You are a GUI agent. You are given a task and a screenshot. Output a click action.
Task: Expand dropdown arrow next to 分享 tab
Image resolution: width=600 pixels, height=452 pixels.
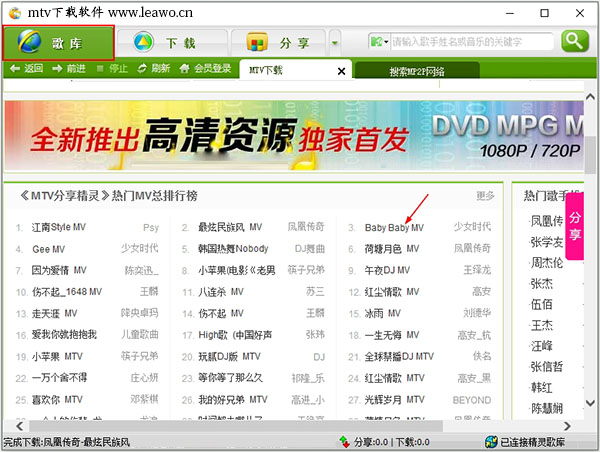(x=335, y=43)
